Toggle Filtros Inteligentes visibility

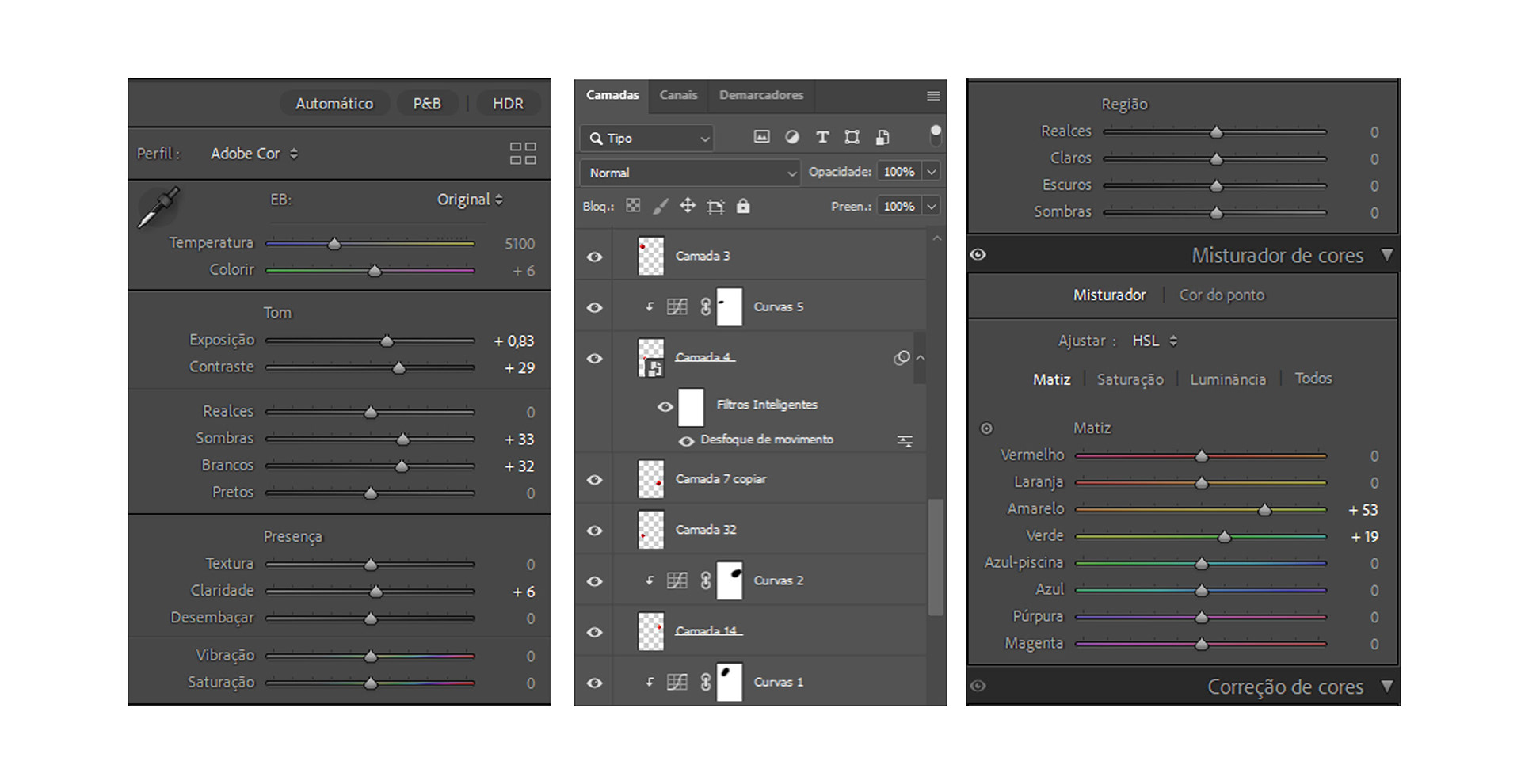665,406
